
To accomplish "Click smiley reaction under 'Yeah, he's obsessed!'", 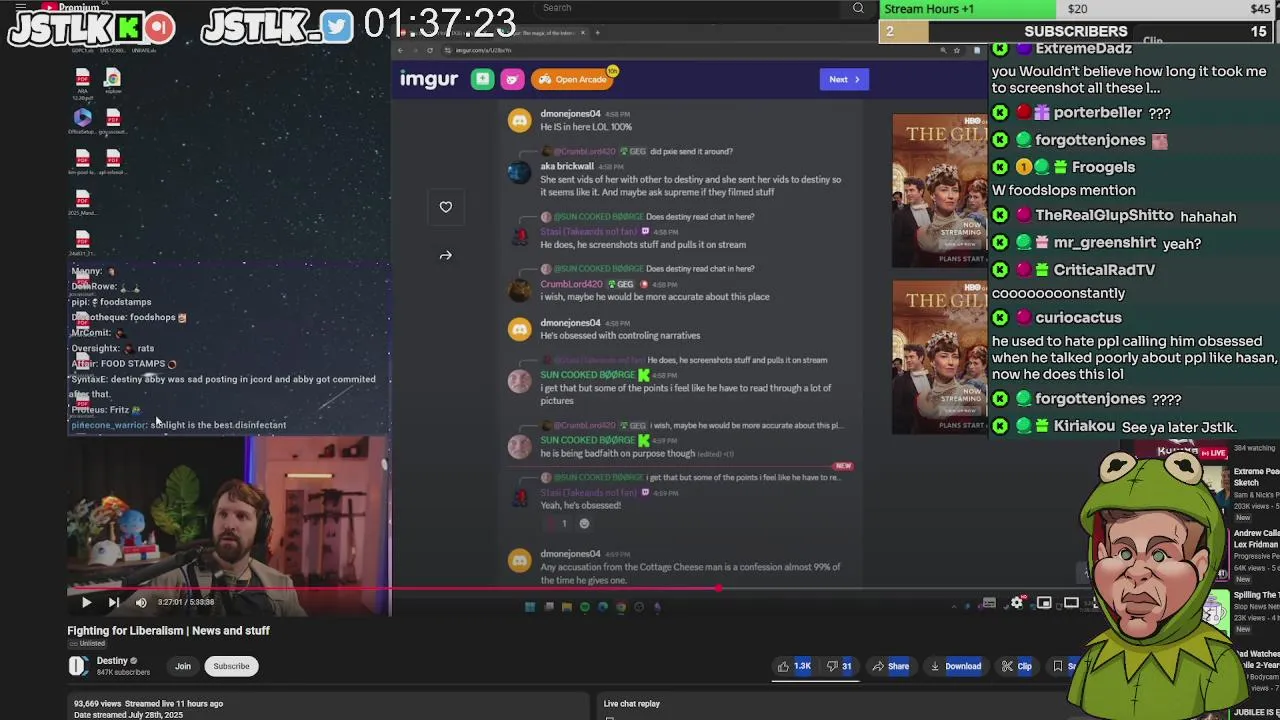I will (x=585, y=524).
